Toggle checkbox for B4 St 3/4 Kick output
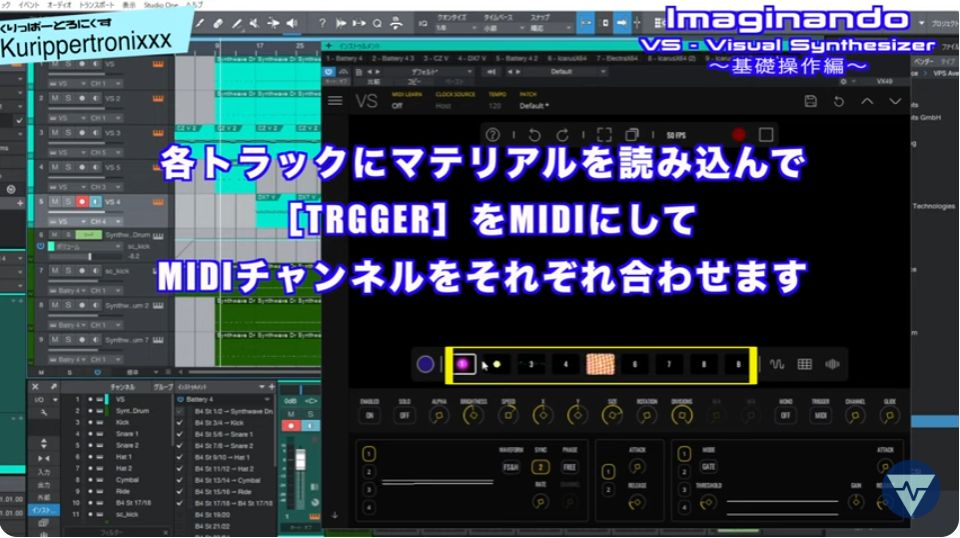Image resolution: width=960 pixels, height=538 pixels. pyautogui.click(x=180, y=422)
